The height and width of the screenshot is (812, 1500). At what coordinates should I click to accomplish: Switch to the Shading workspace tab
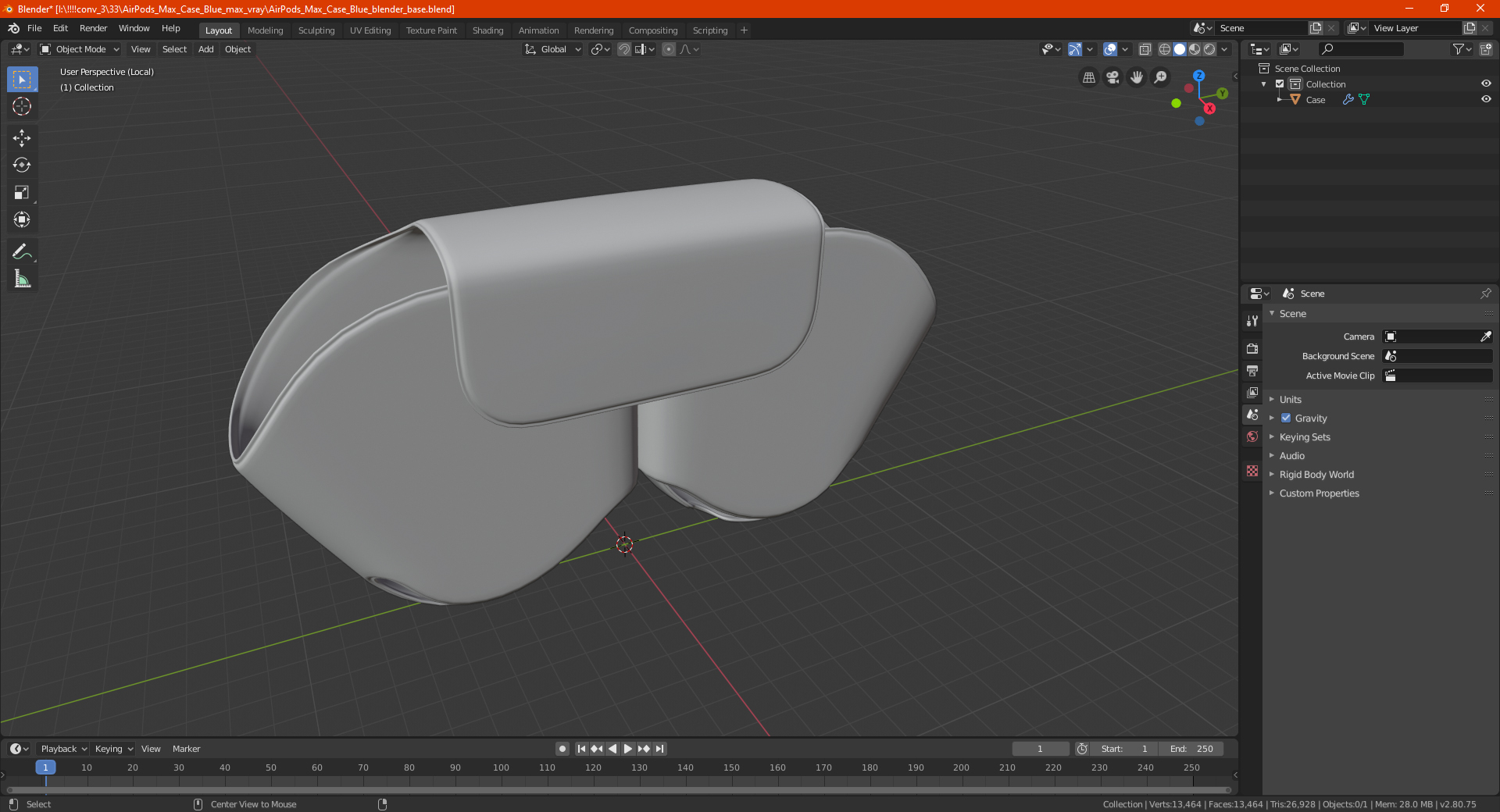(487, 30)
